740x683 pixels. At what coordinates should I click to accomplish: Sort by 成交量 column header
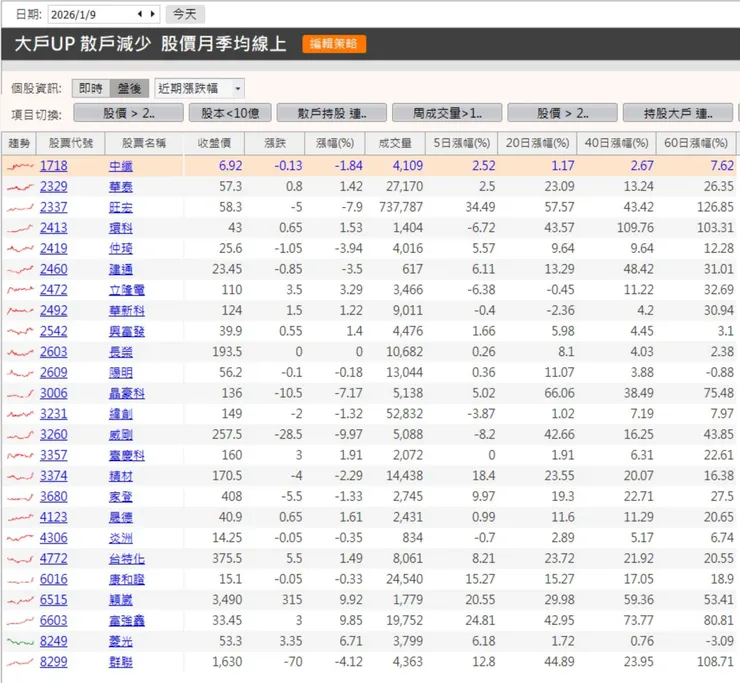point(395,143)
